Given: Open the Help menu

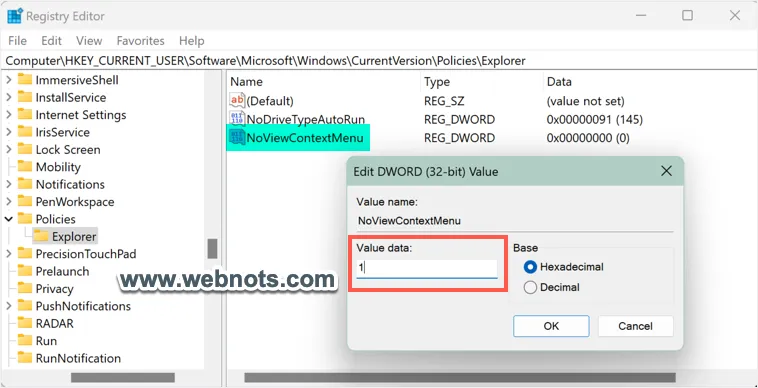Looking at the screenshot, I should coord(191,41).
